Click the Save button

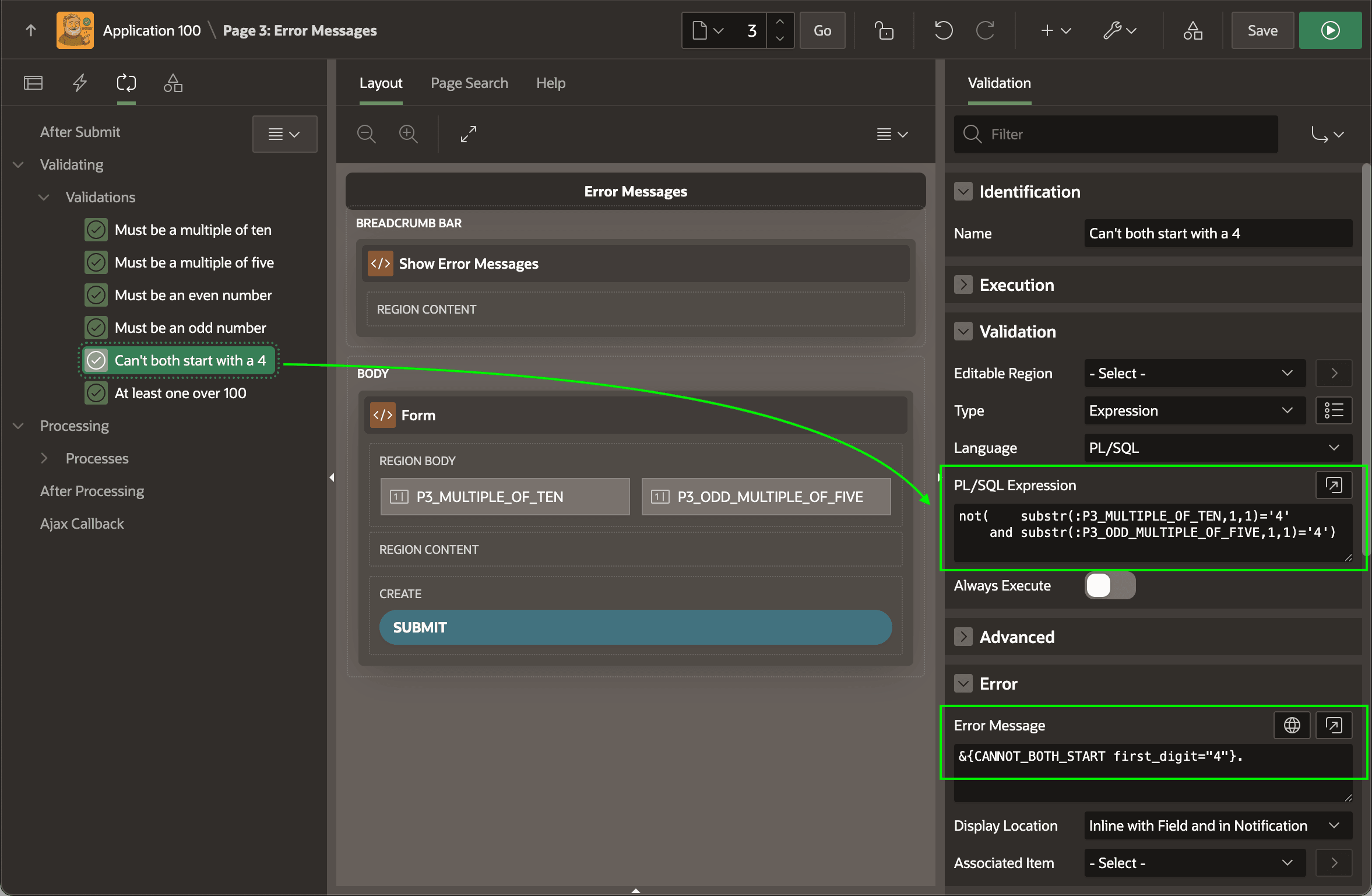coord(1262,30)
